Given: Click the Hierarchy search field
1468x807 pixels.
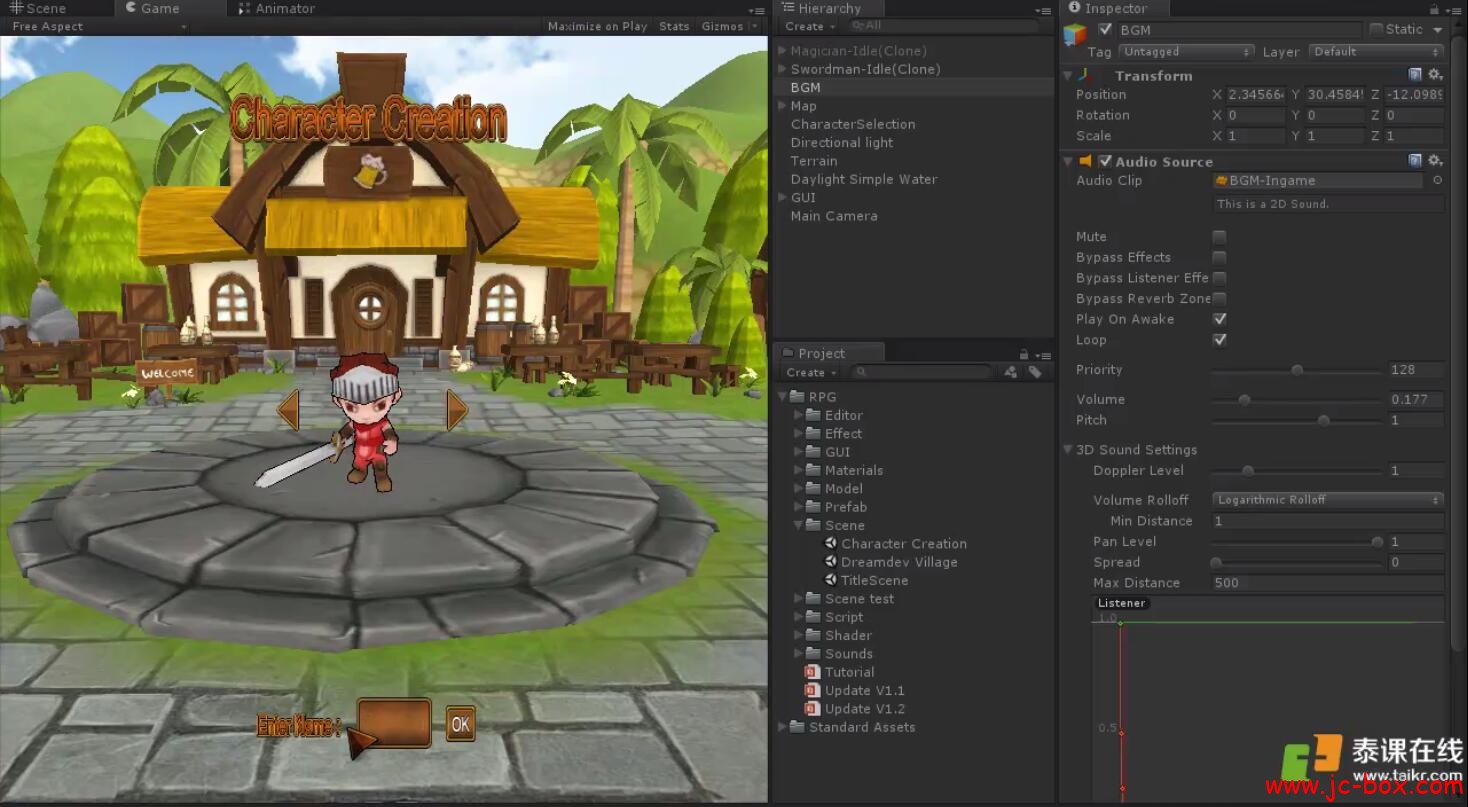Looking at the screenshot, I should point(943,26).
